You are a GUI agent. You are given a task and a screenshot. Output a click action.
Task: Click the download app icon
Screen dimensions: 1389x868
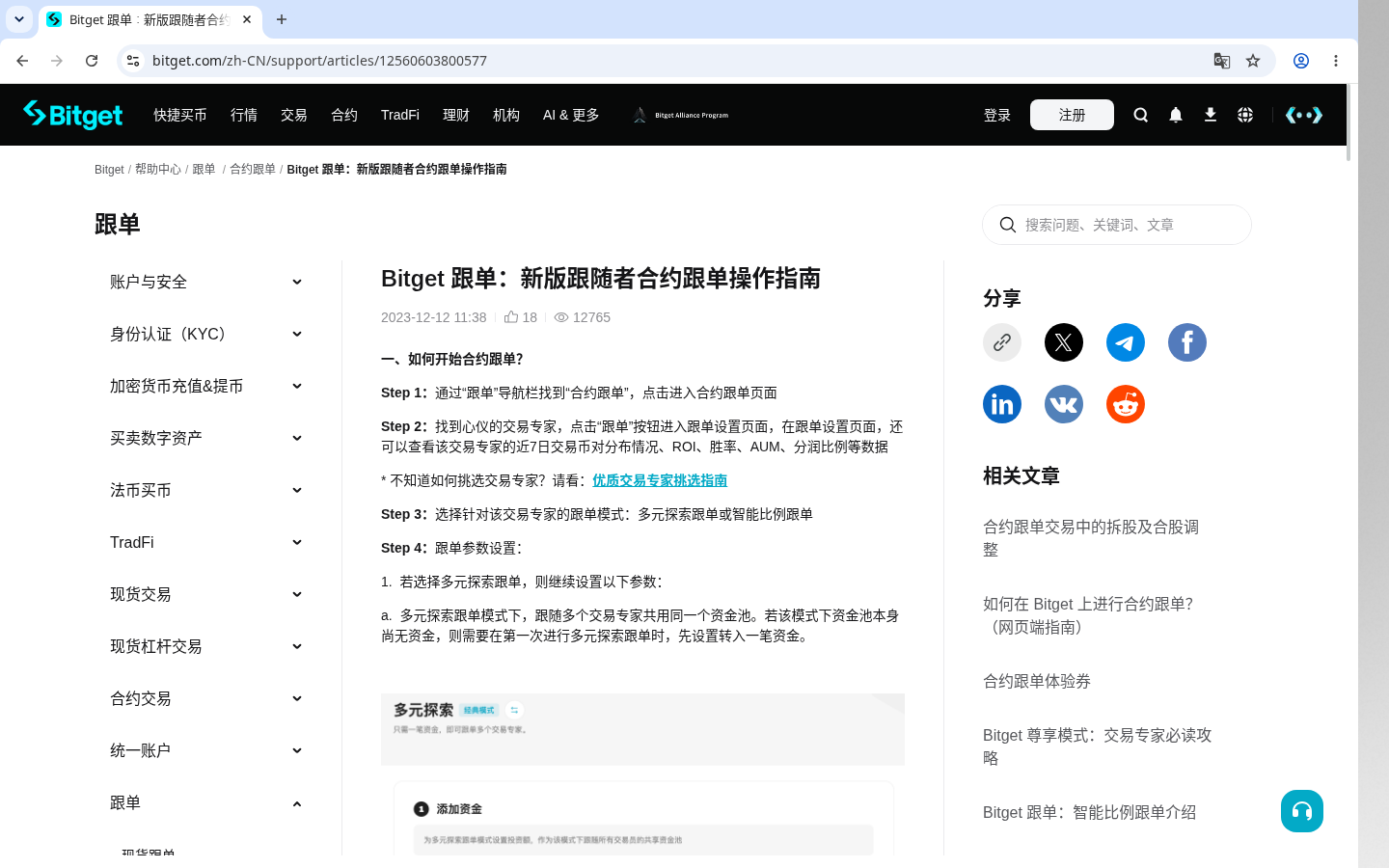coord(1210,115)
